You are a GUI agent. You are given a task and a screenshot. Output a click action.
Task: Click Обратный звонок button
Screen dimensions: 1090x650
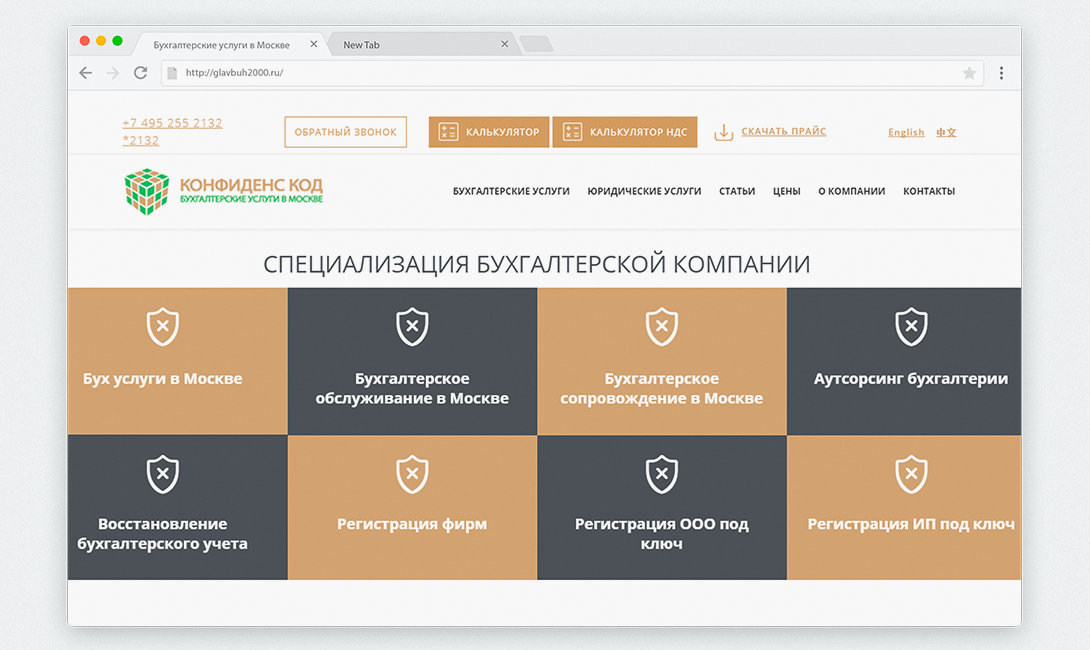point(345,132)
